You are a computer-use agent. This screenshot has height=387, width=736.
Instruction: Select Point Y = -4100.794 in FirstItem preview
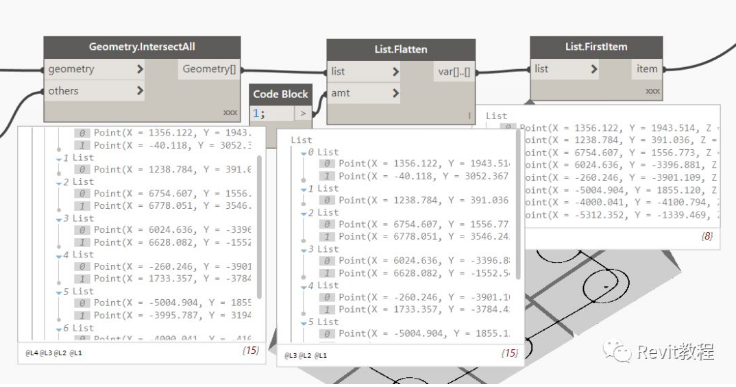coord(622,202)
